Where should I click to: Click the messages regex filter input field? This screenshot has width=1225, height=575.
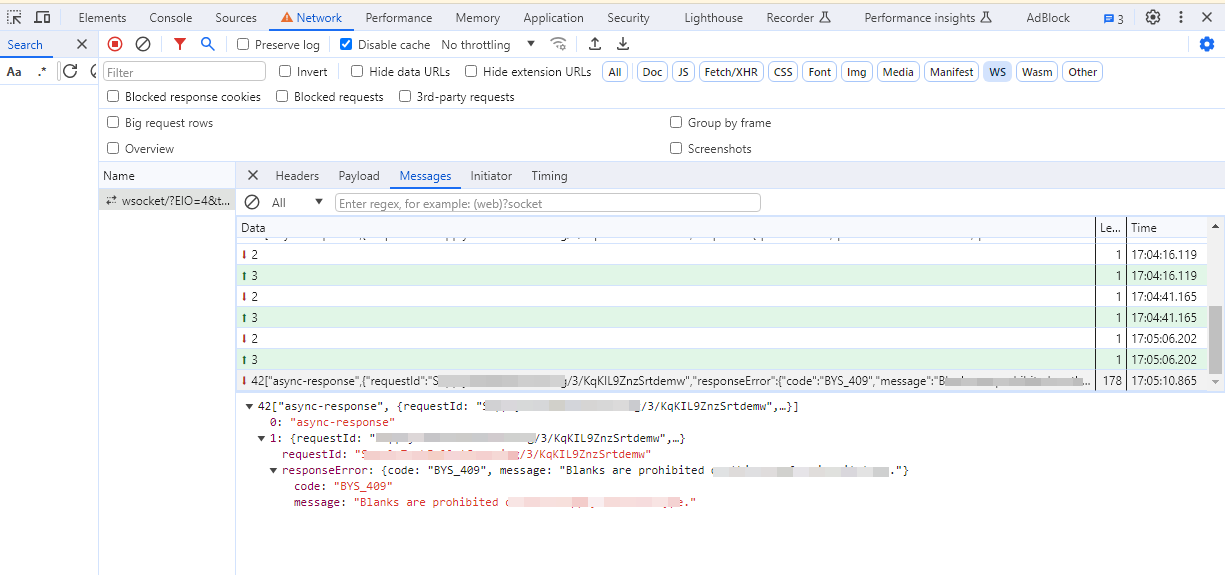pos(547,203)
